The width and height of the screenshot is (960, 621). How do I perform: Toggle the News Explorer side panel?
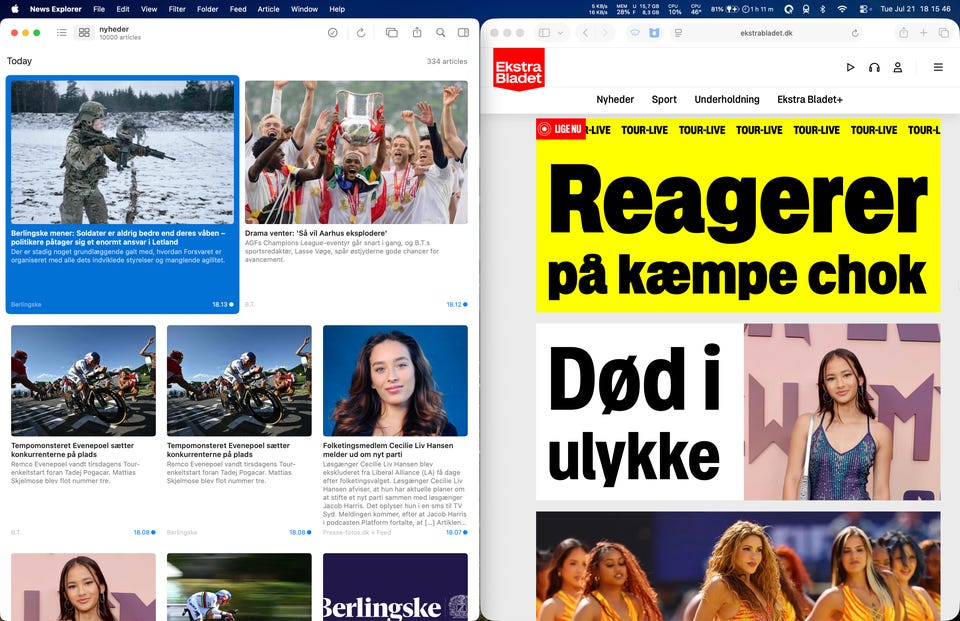[463, 32]
